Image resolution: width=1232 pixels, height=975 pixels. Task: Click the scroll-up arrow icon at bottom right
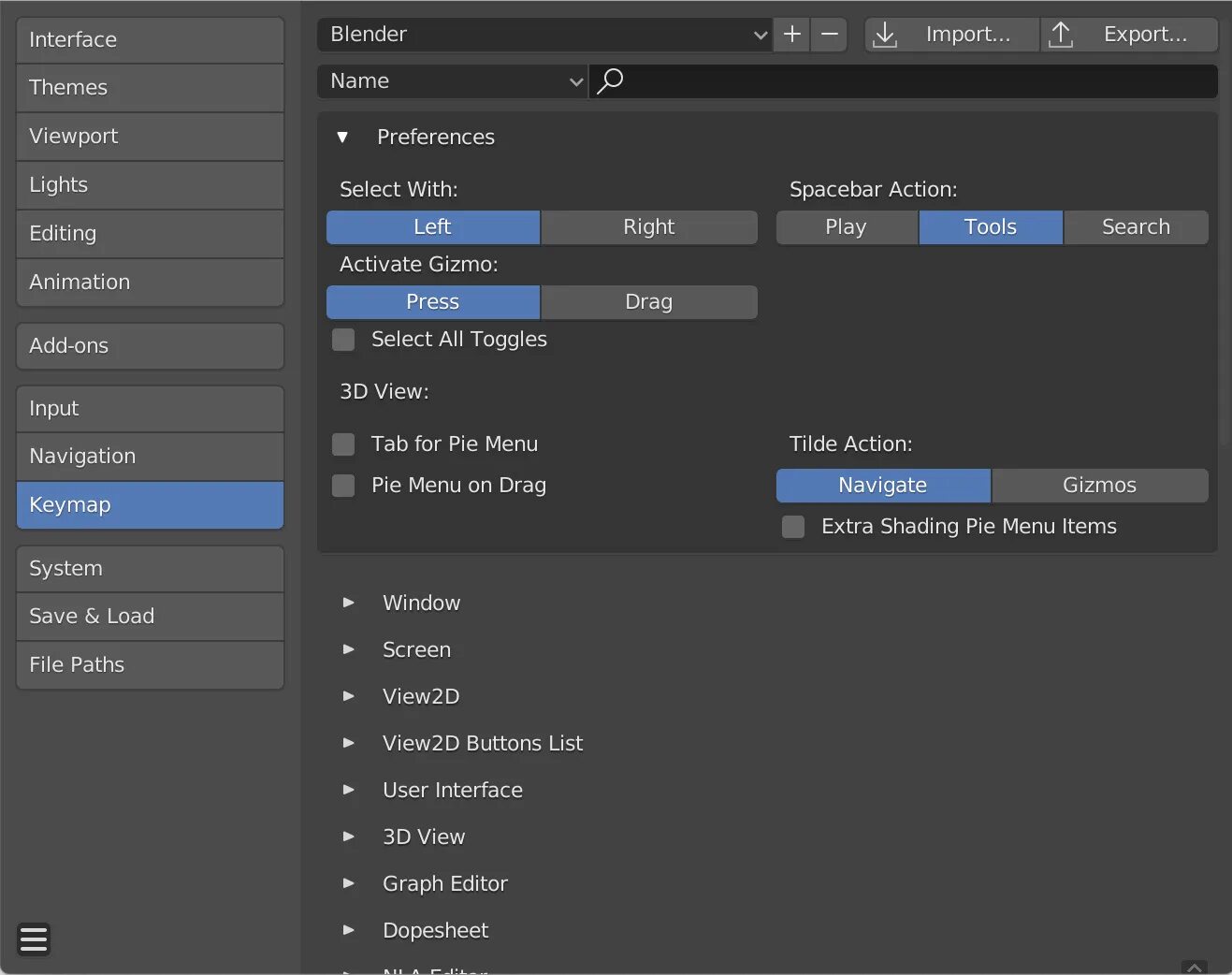[x=1194, y=968]
